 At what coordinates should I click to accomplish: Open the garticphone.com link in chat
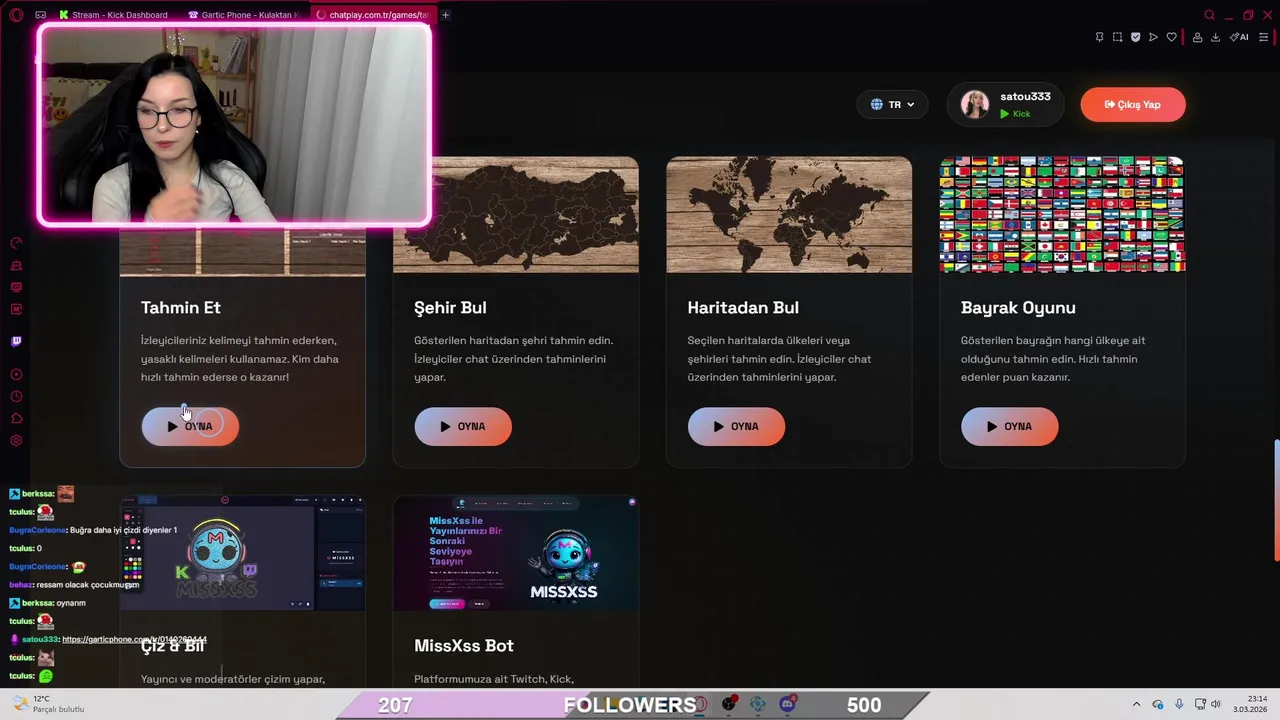point(134,639)
